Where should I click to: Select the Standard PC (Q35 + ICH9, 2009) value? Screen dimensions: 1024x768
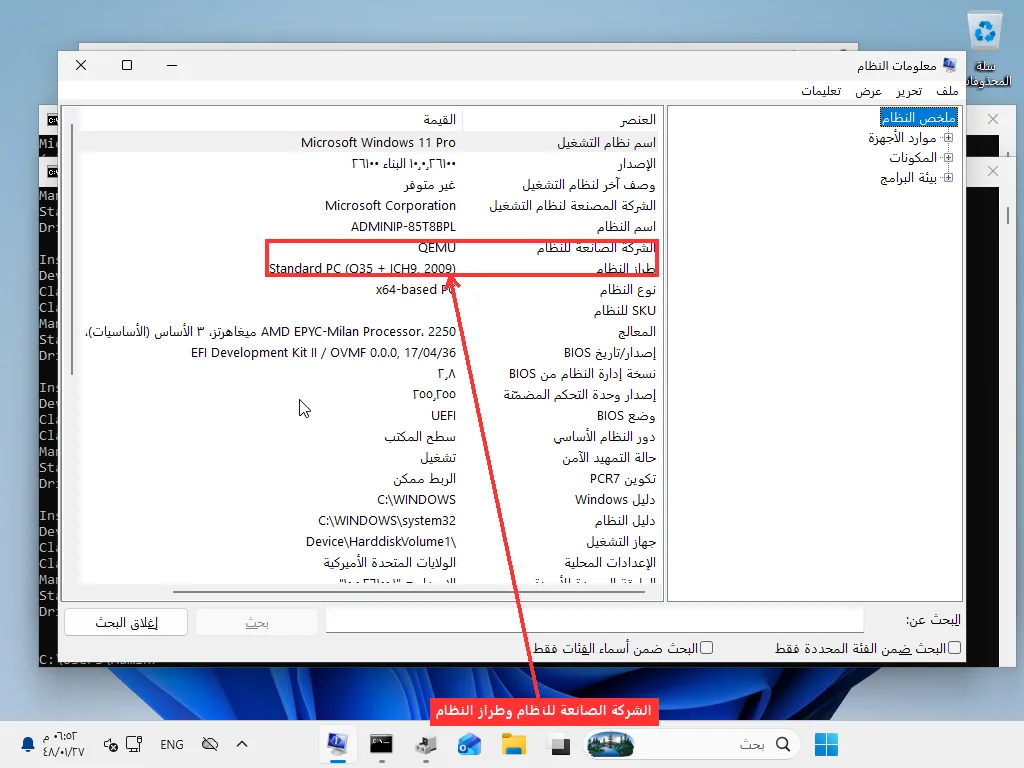tap(362, 268)
